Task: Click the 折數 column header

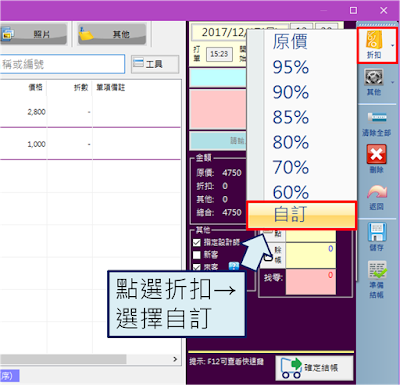Action: coord(81,87)
